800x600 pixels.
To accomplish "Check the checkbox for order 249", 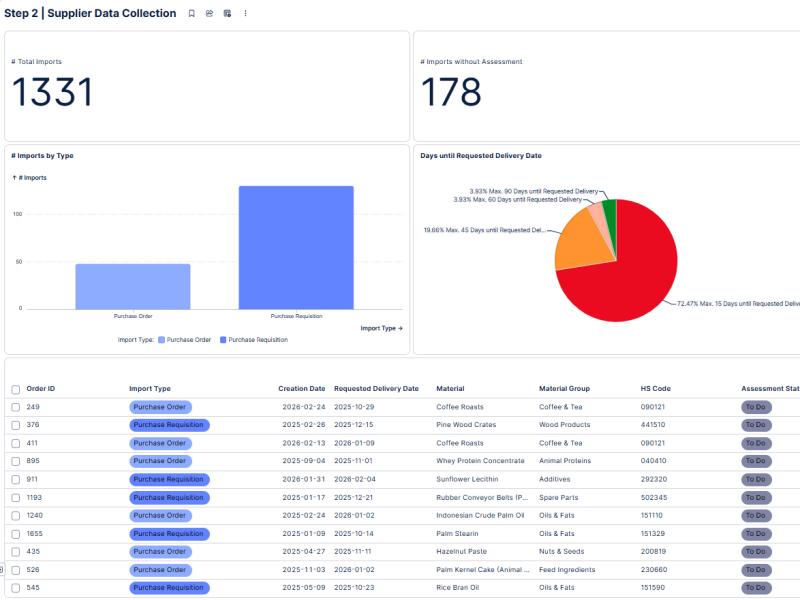I will [x=15, y=407].
